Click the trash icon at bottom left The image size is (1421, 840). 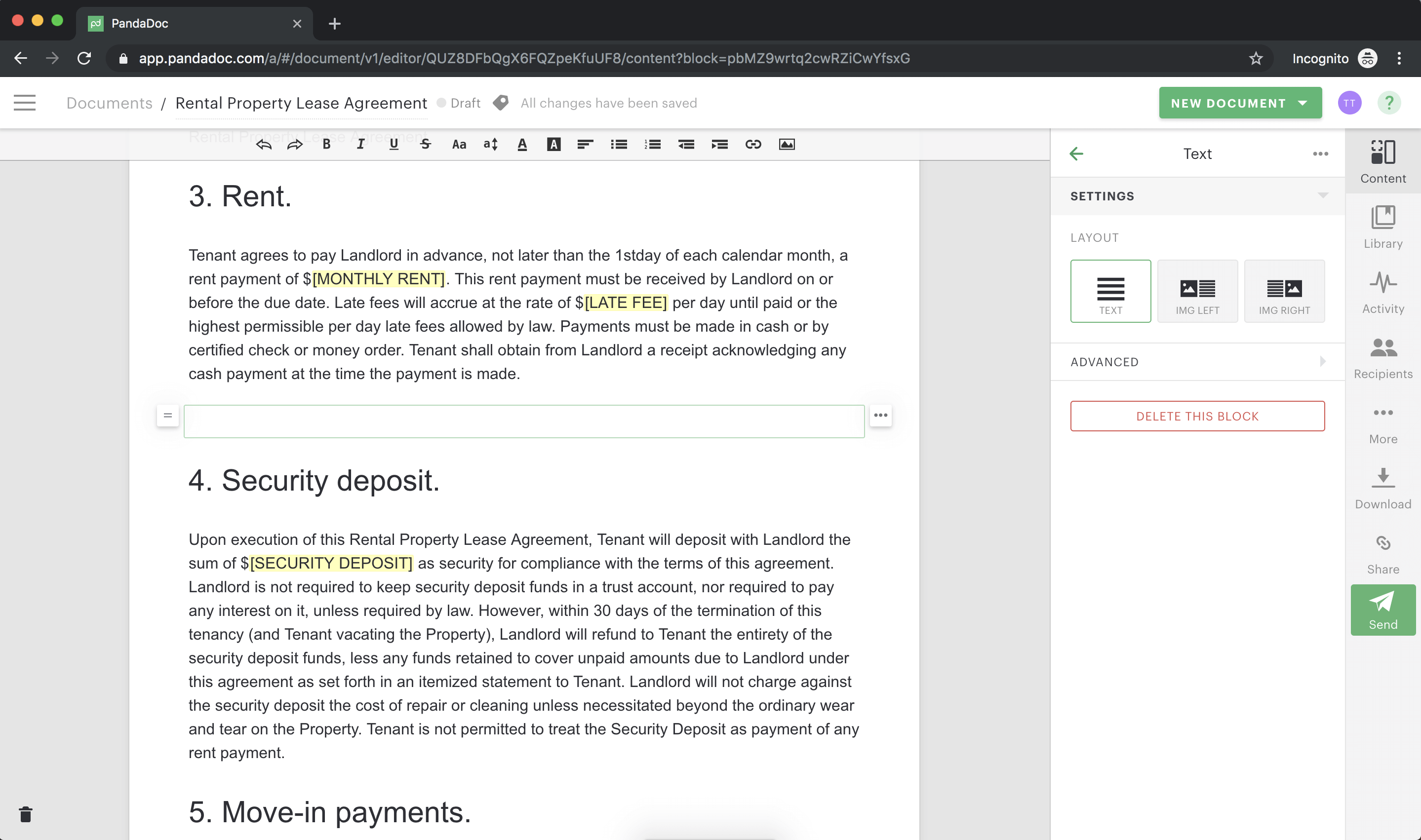pos(26,814)
